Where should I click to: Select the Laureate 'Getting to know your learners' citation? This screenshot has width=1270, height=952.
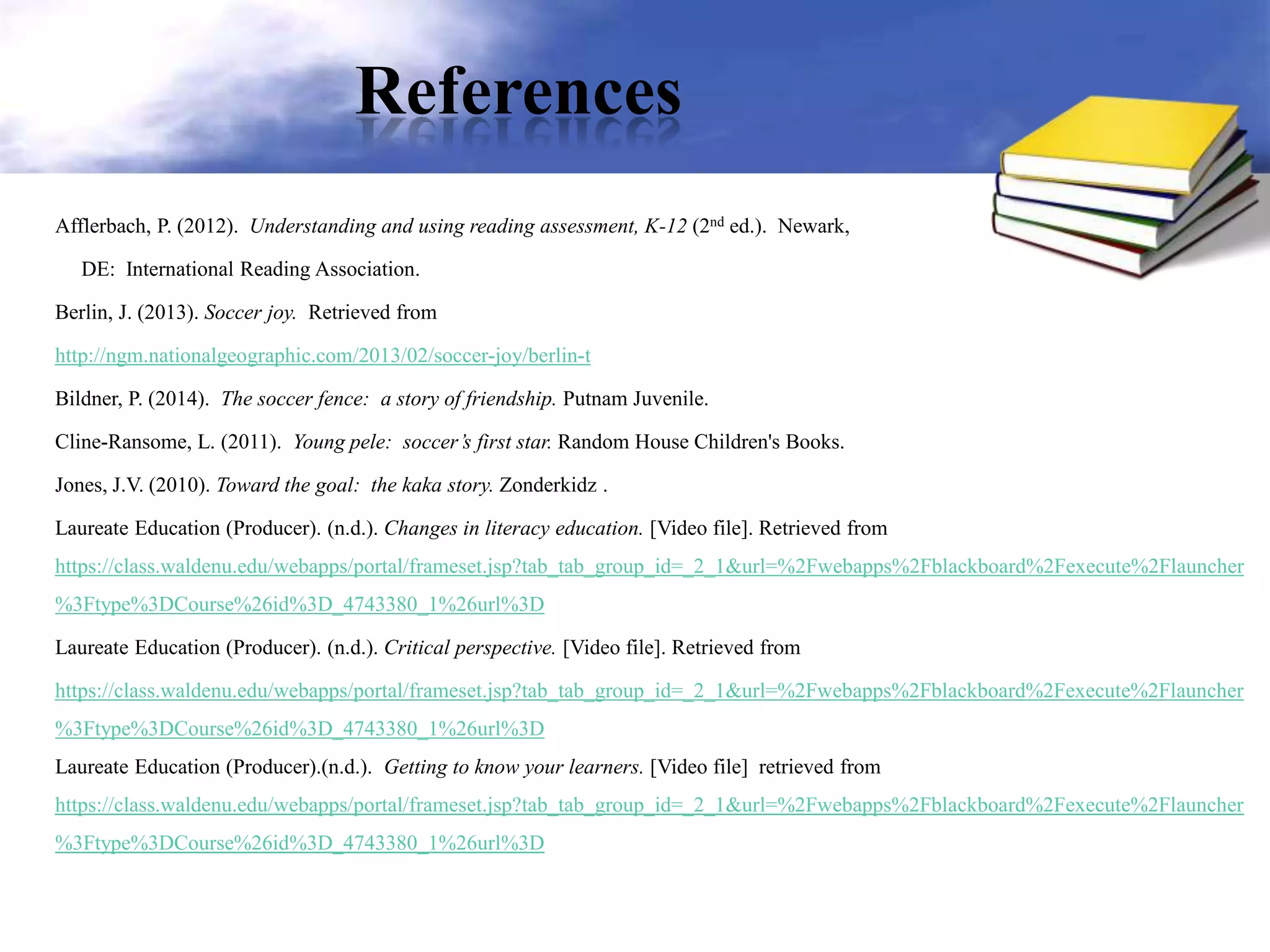[468, 767]
